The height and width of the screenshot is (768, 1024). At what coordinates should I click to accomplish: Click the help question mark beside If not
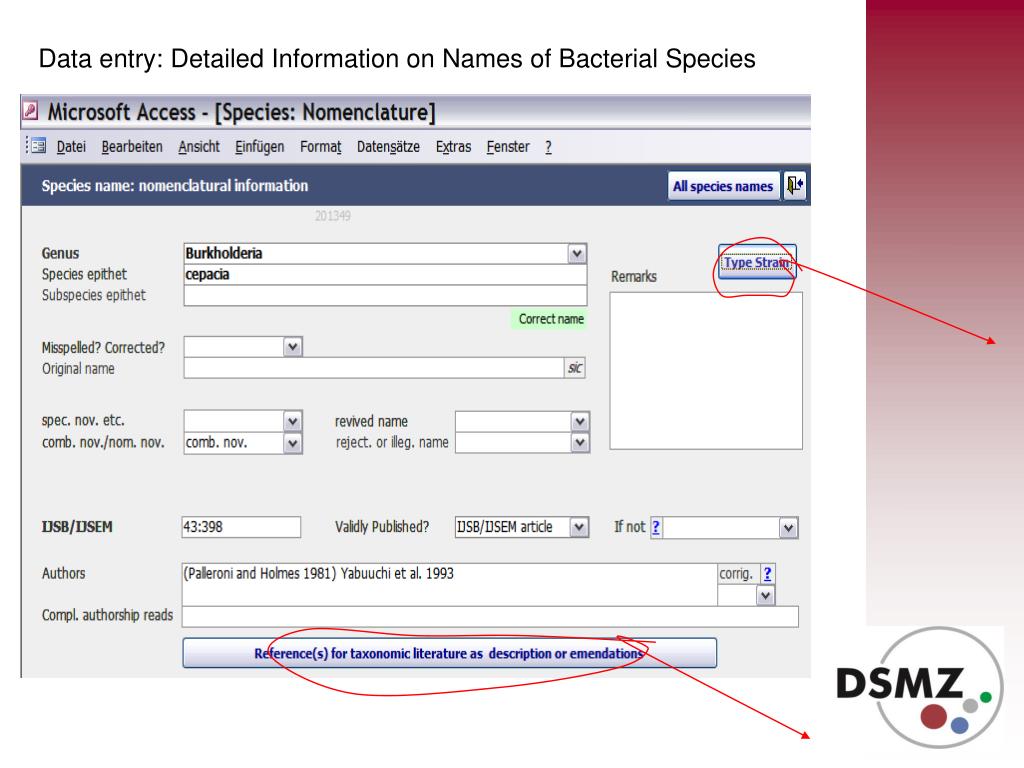[656, 527]
